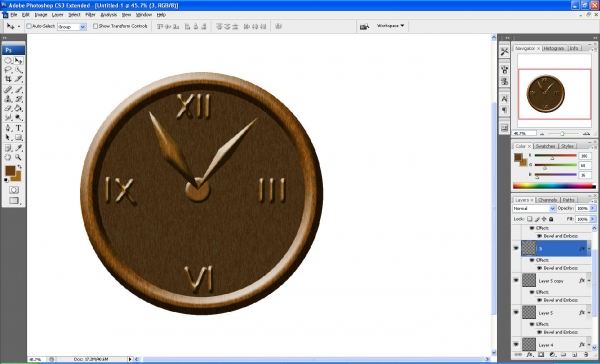The image size is (600, 364).
Task: Select the Magic Wand tool
Action: tap(18, 70)
